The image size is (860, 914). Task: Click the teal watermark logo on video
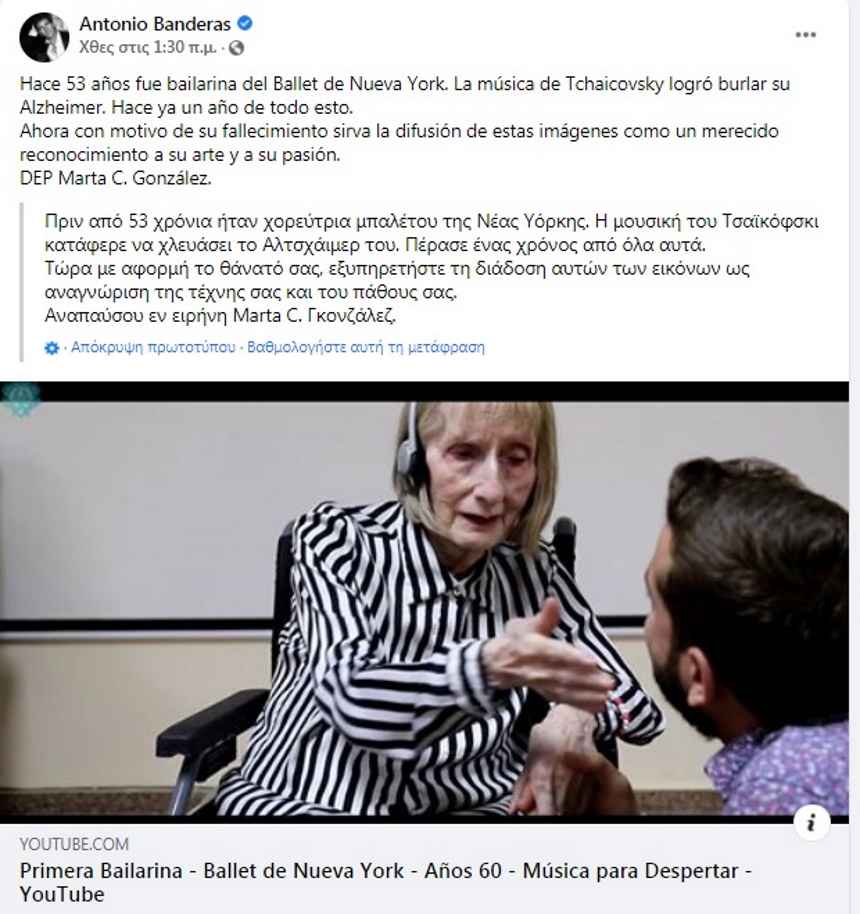pos(20,399)
